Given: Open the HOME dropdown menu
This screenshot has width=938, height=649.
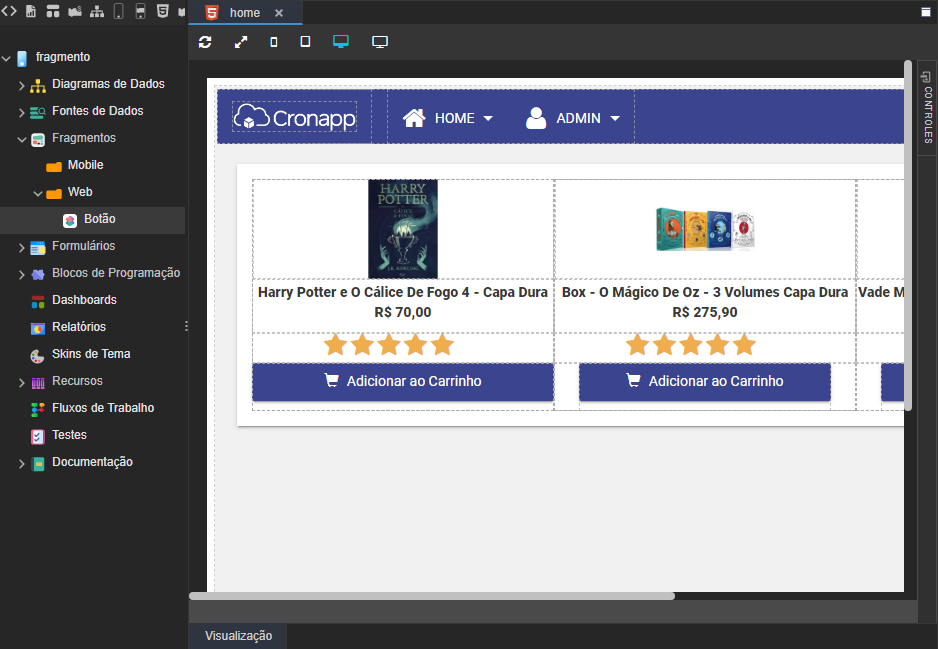Looking at the screenshot, I should pos(447,118).
